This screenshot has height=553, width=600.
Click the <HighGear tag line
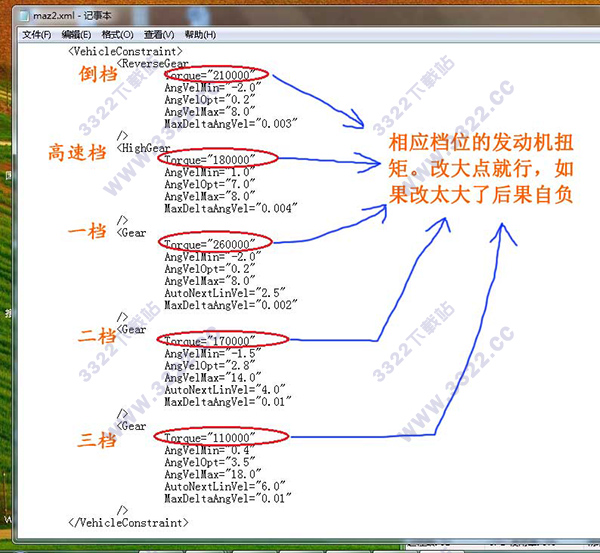[143, 148]
